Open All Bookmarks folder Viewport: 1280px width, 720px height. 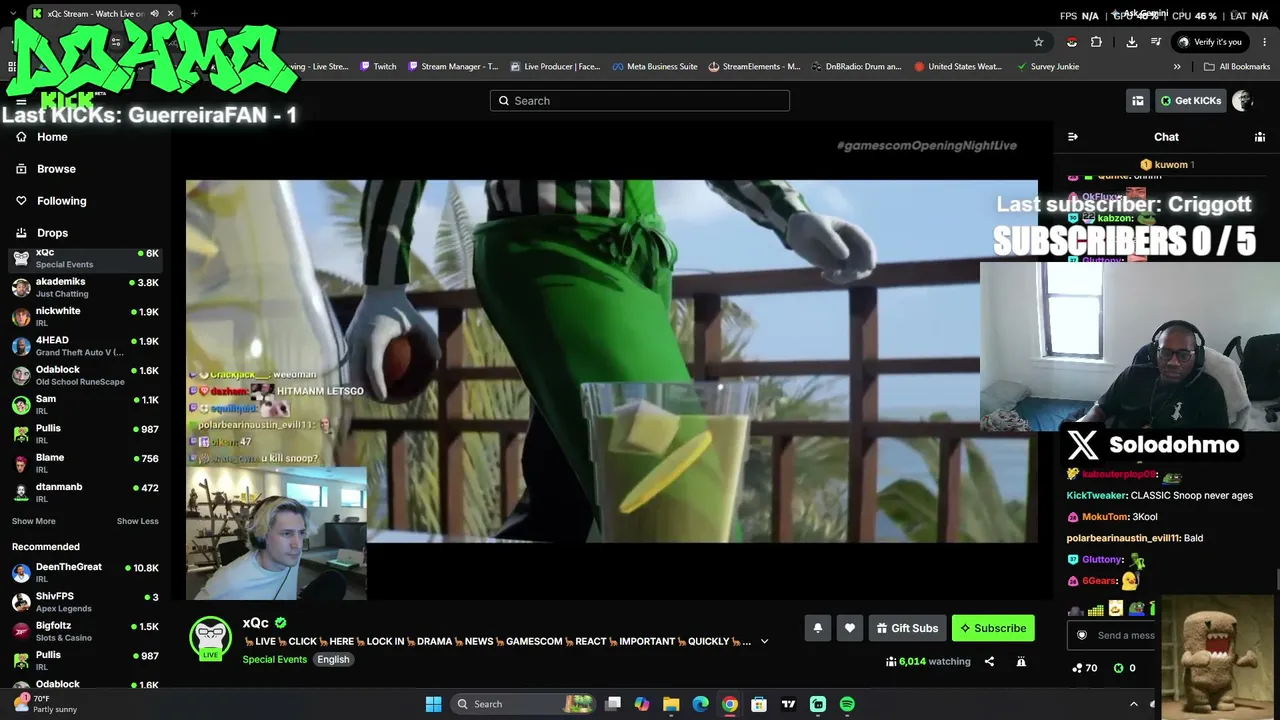[1237, 67]
